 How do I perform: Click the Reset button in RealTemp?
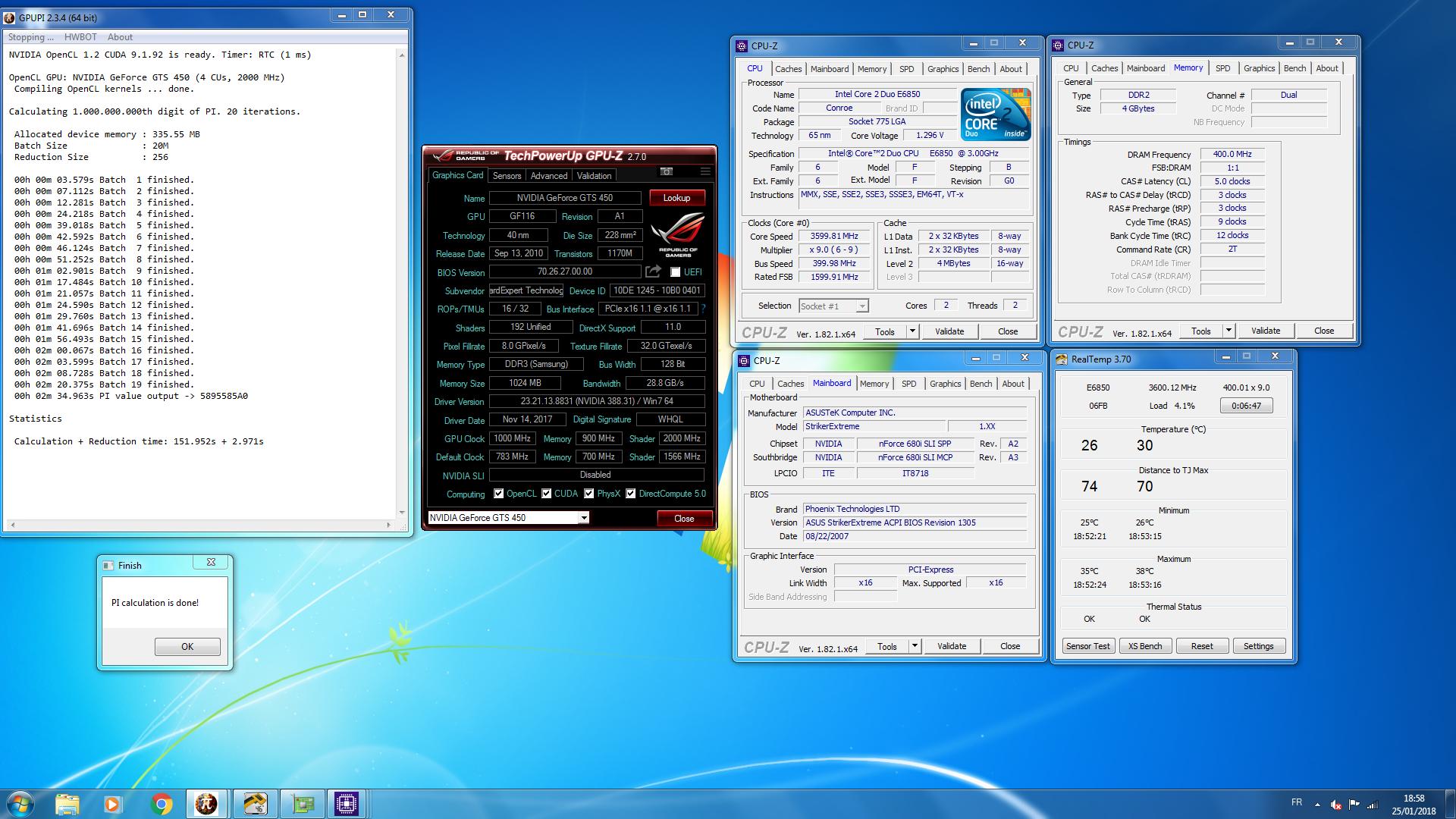point(1201,646)
